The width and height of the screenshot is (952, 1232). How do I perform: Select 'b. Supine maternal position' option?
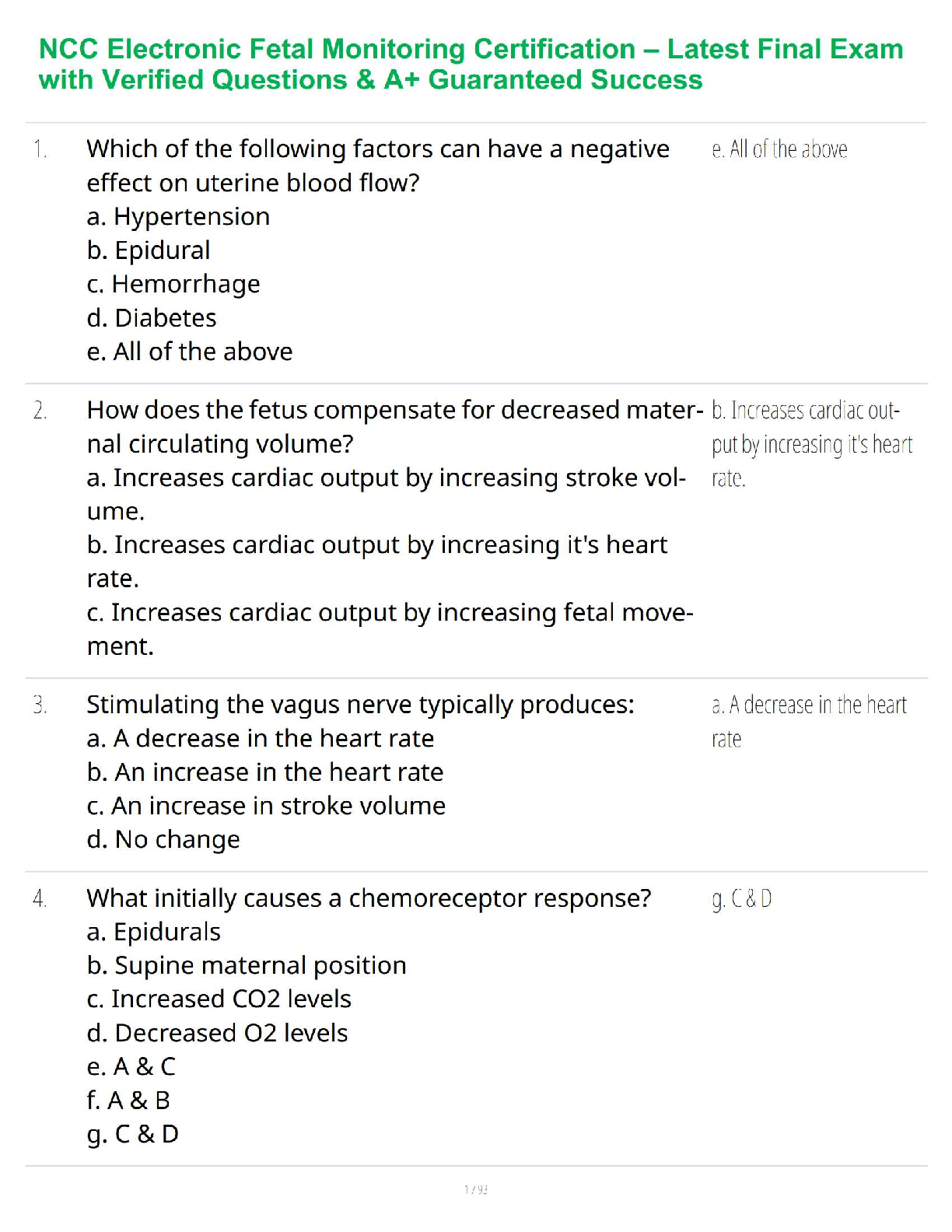pos(247,965)
